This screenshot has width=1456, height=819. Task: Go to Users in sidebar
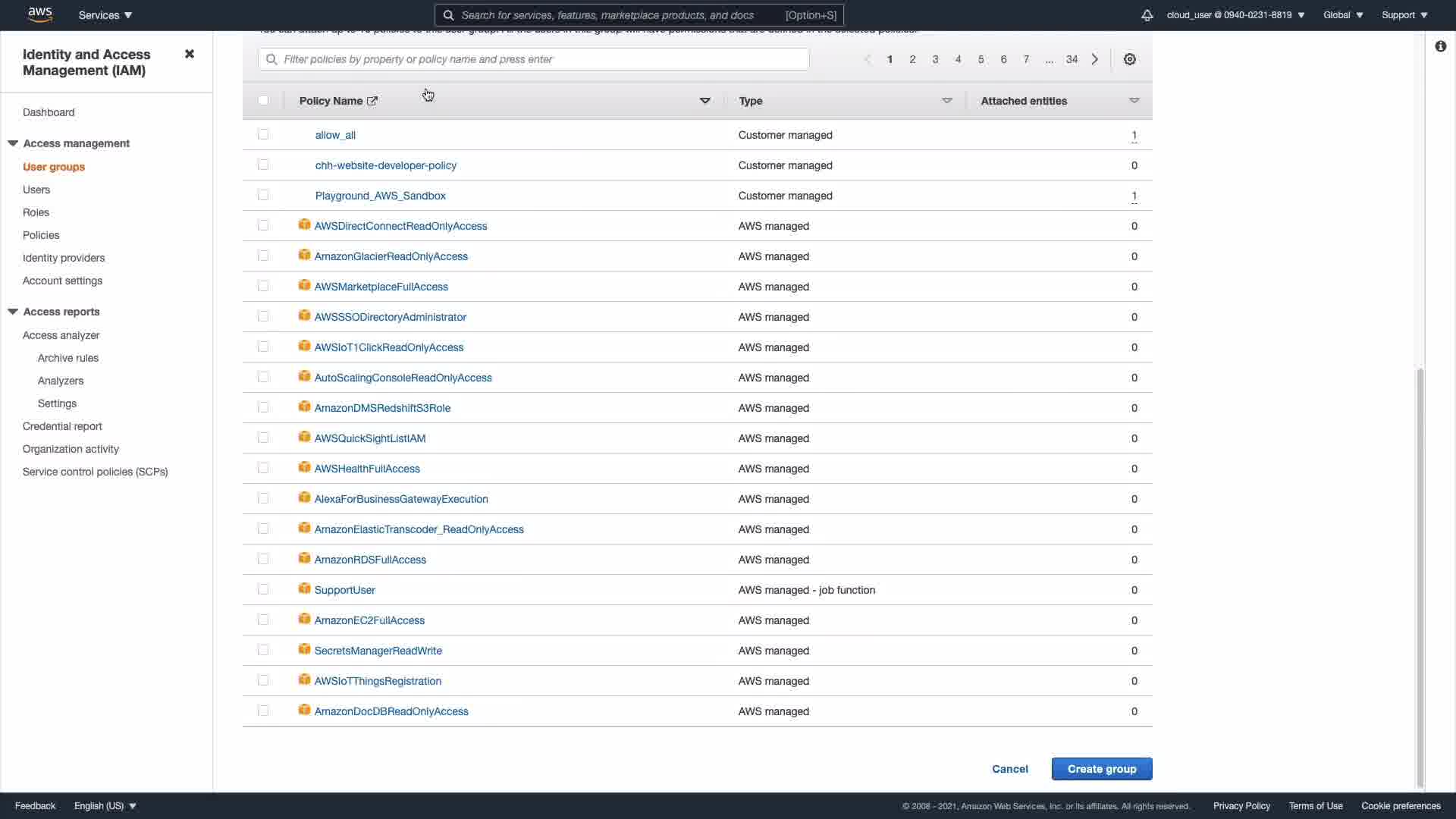[x=36, y=190]
